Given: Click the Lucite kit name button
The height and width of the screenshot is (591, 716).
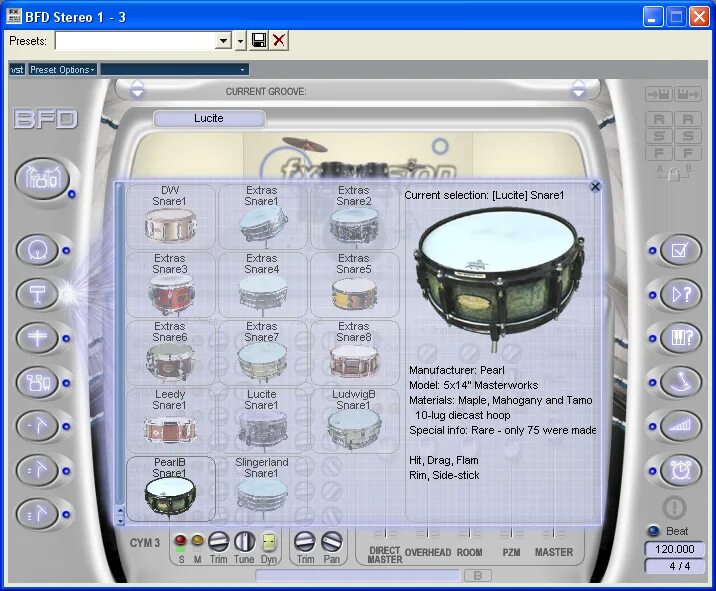Looking at the screenshot, I should [209, 118].
